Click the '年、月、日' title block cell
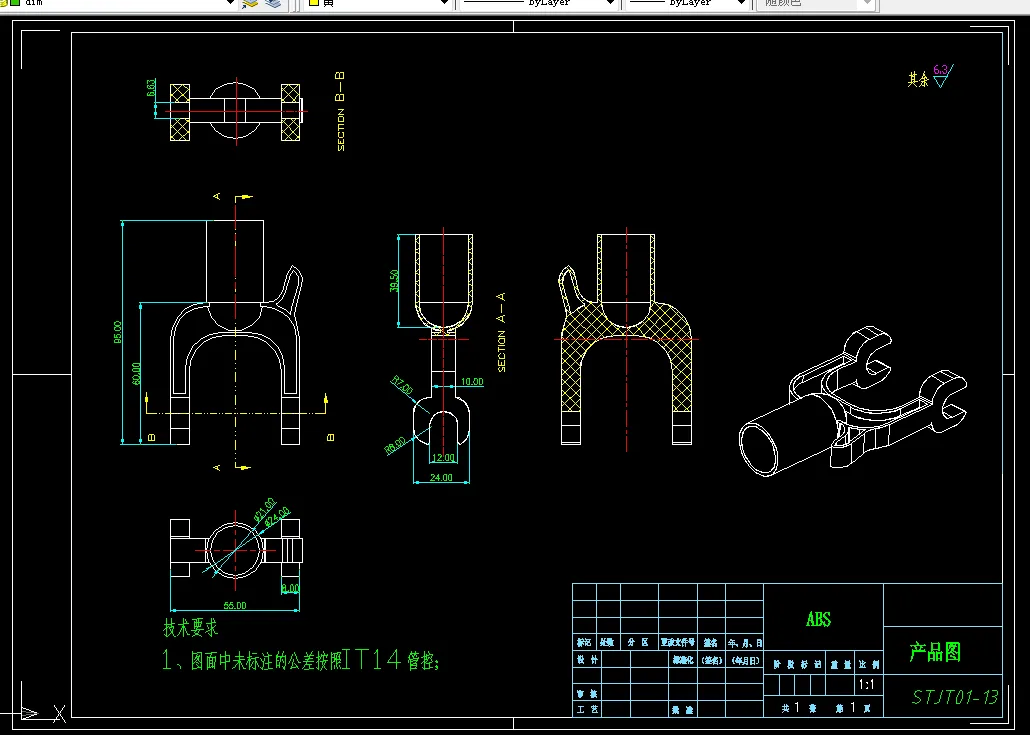This screenshot has width=1030, height=735. 744,643
